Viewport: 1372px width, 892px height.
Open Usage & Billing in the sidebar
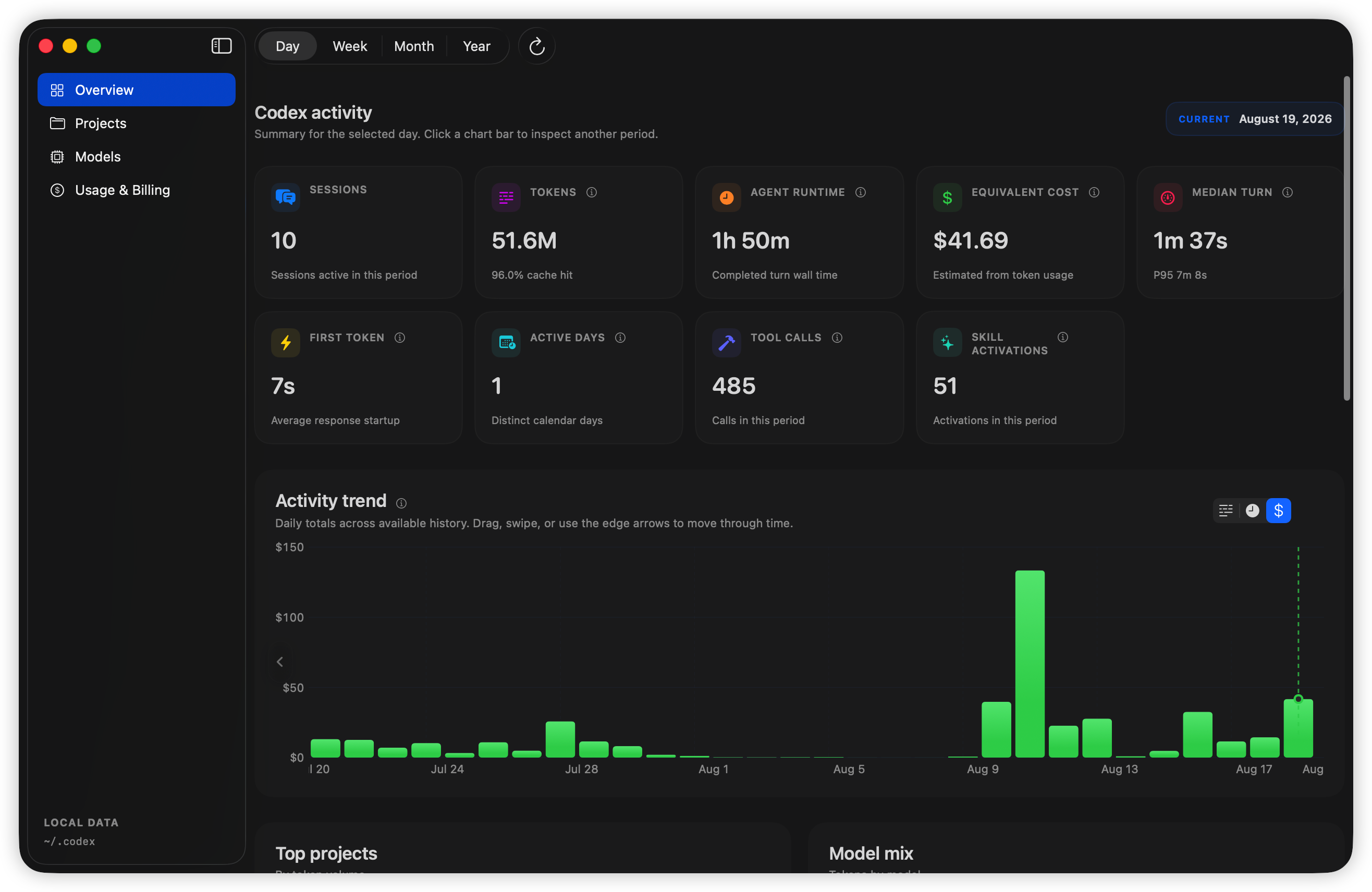click(137, 190)
